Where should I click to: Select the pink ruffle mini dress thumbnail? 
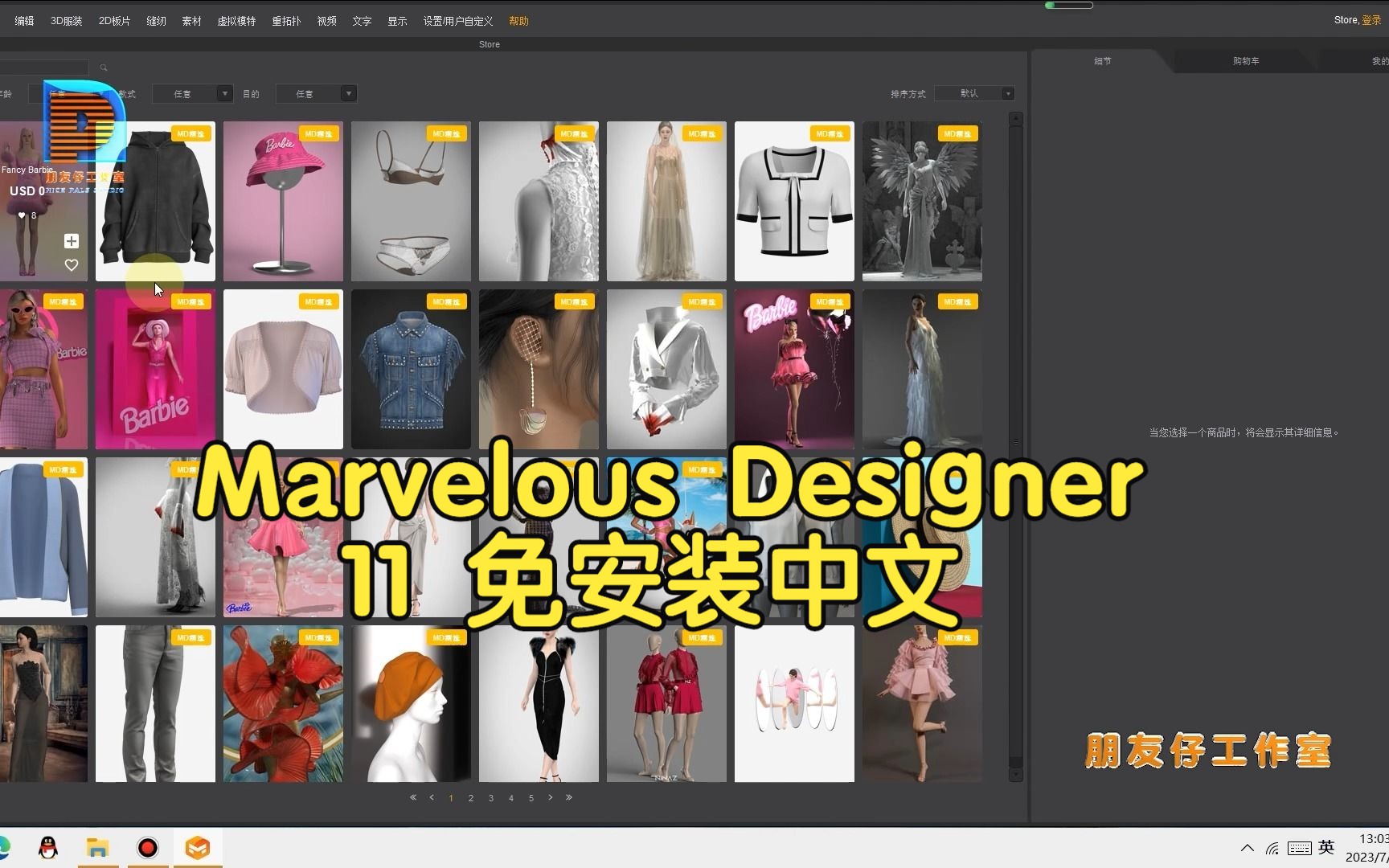click(922, 703)
